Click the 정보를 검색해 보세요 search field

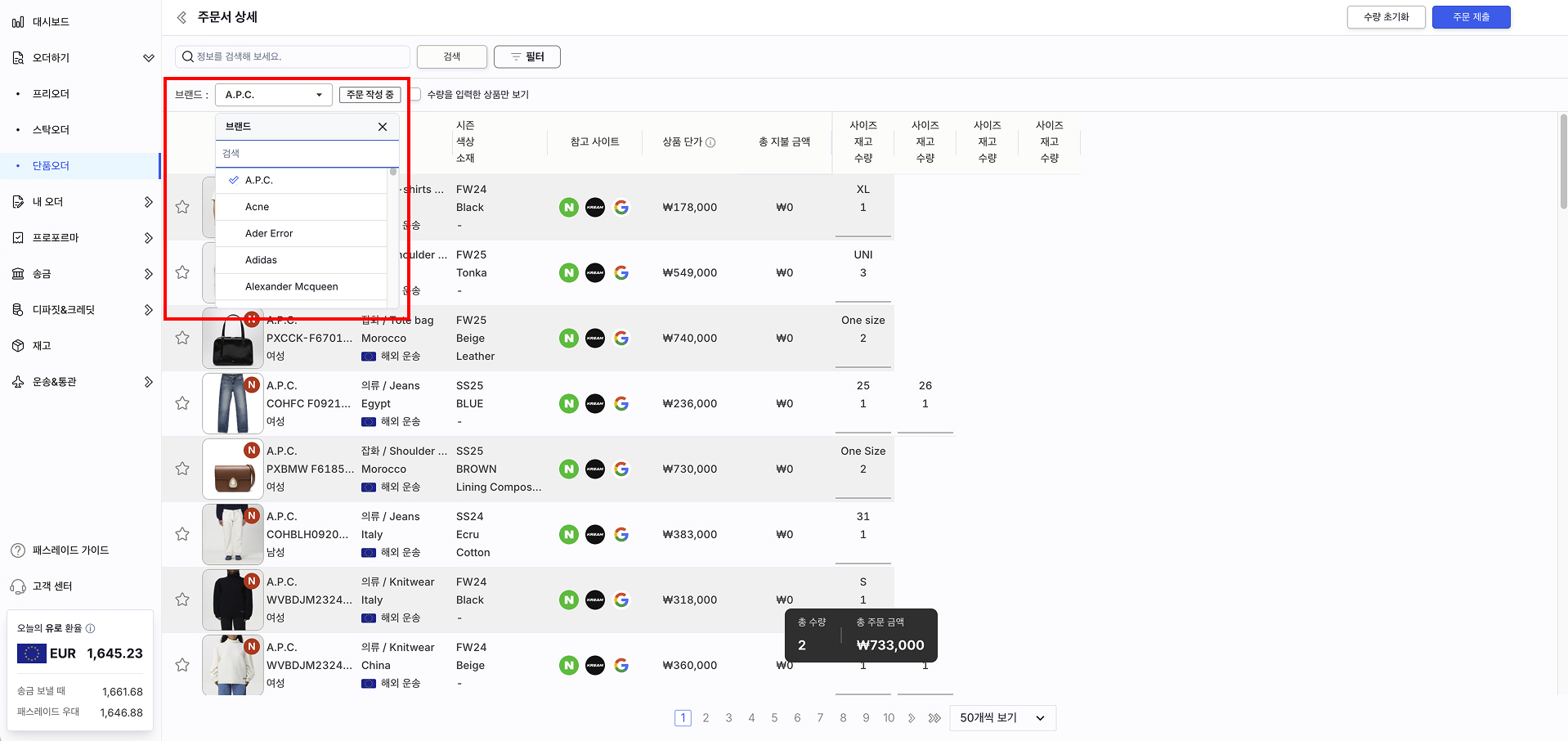pyautogui.click(x=294, y=56)
